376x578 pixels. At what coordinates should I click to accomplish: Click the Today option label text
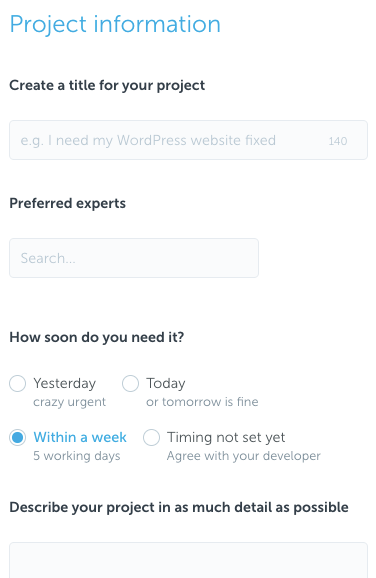tap(166, 384)
